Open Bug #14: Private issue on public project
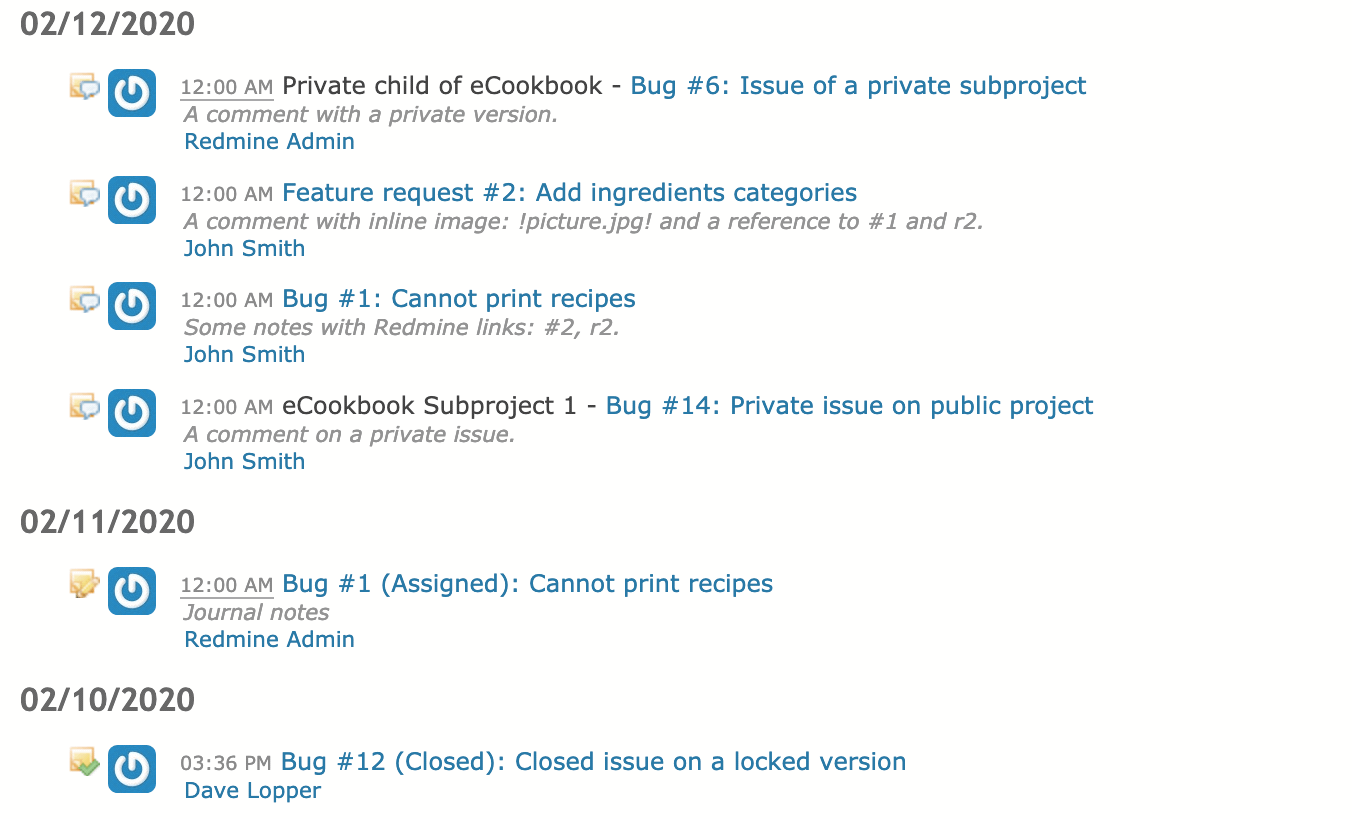This screenshot has height=819, width=1352. 850,406
